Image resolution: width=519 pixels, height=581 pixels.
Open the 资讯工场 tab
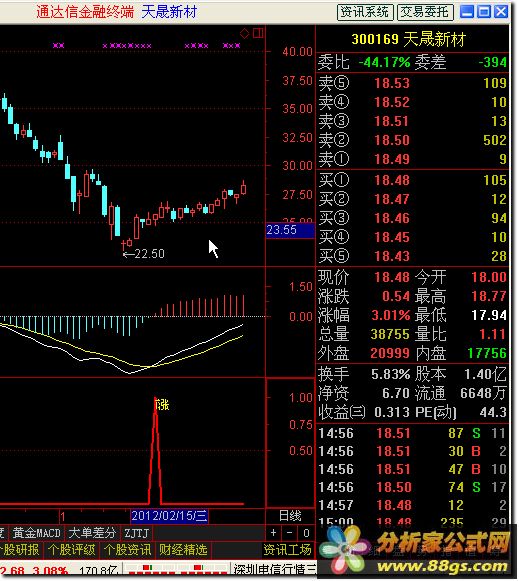[287, 550]
